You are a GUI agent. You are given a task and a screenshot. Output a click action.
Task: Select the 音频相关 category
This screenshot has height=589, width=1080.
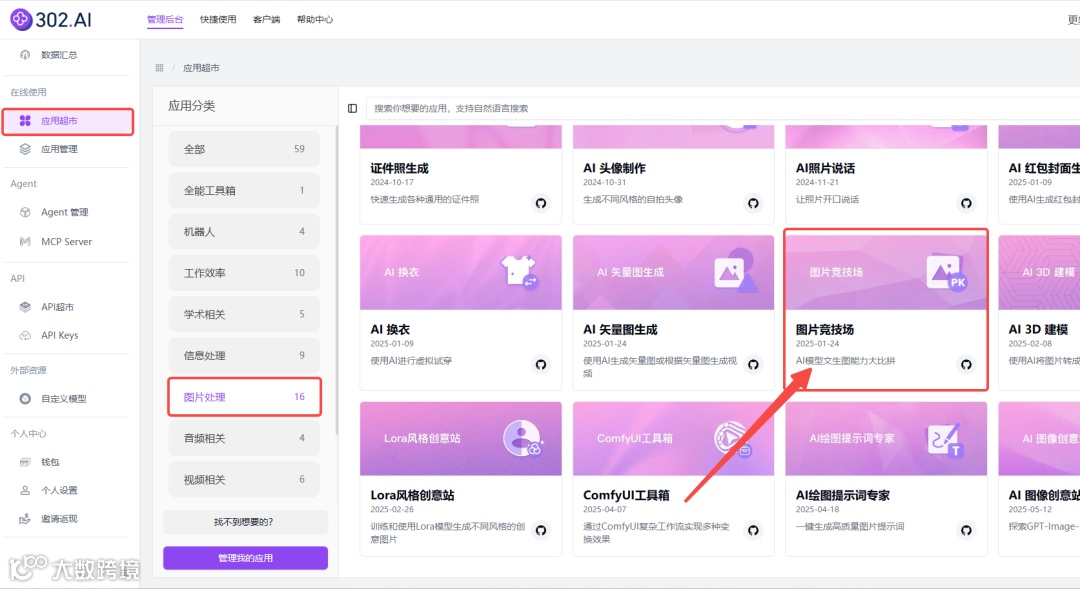click(x=244, y=438)
